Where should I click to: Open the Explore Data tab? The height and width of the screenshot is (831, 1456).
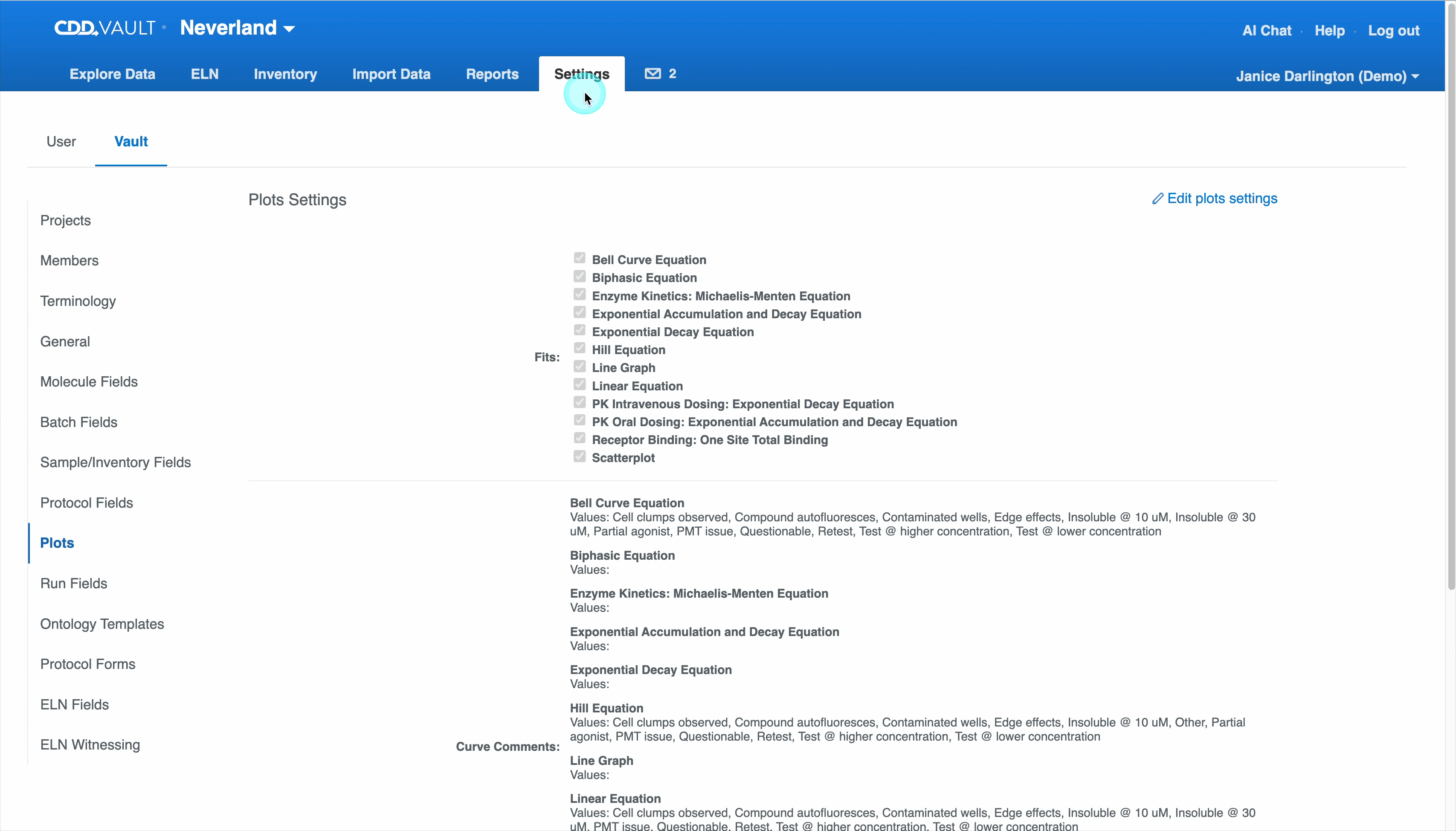tap(113, 74)
